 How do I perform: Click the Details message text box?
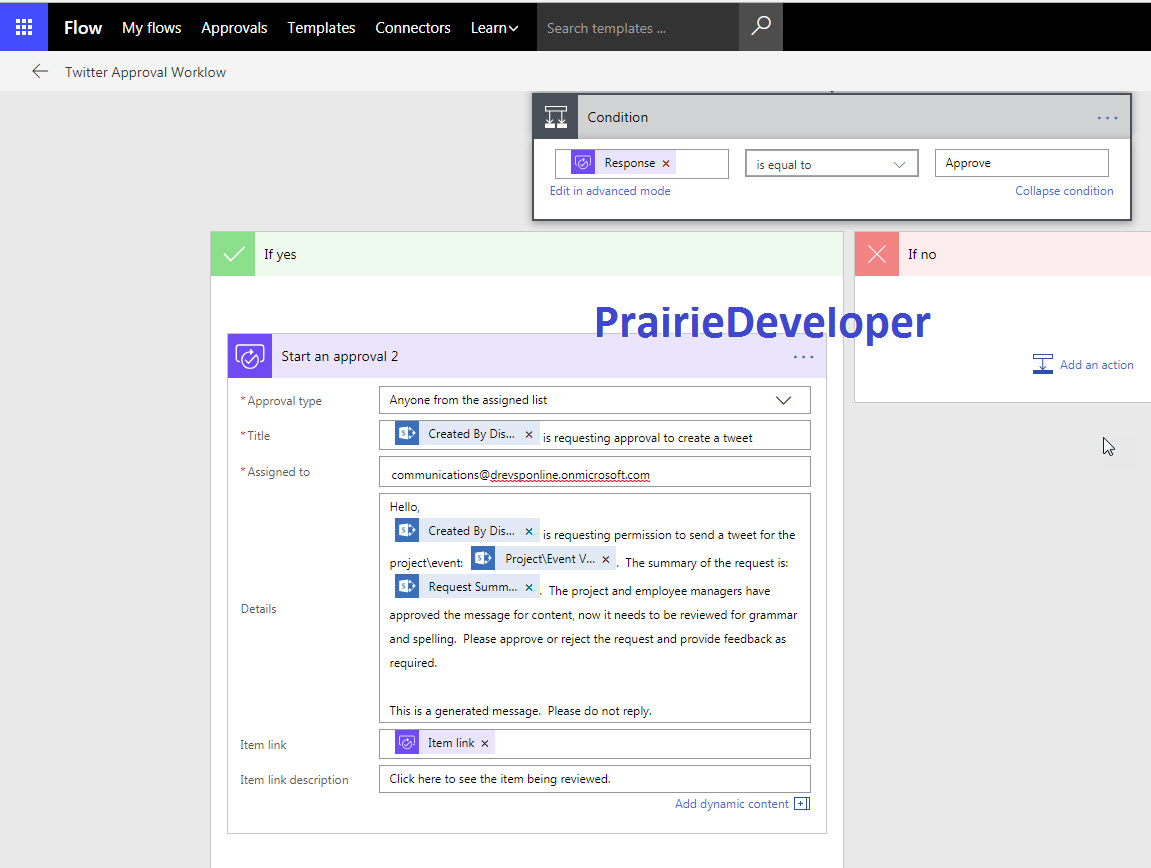595,608
